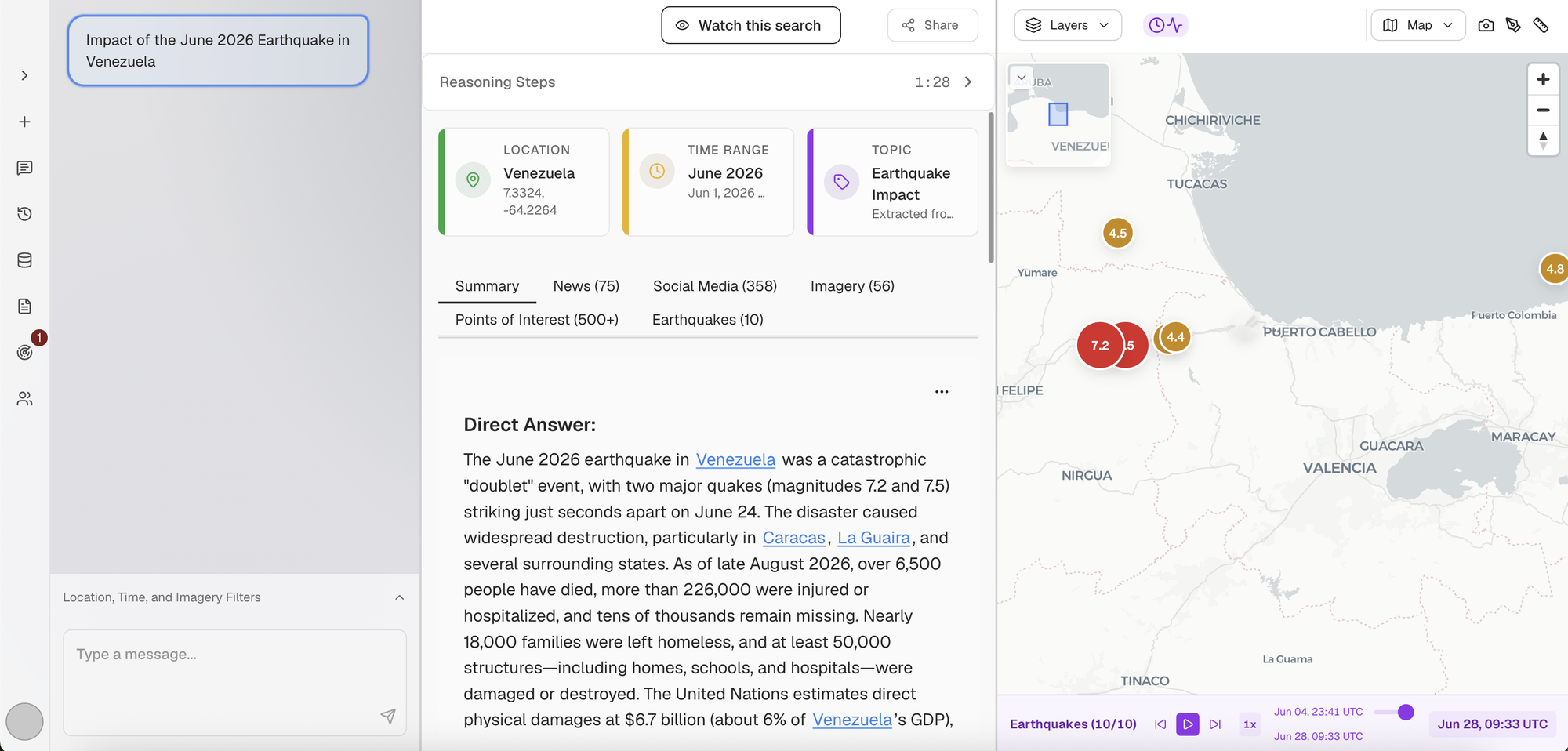Open the chat messages sidebar icon
This screenshot has width=1568, height=751.
(x=24, y=168)
